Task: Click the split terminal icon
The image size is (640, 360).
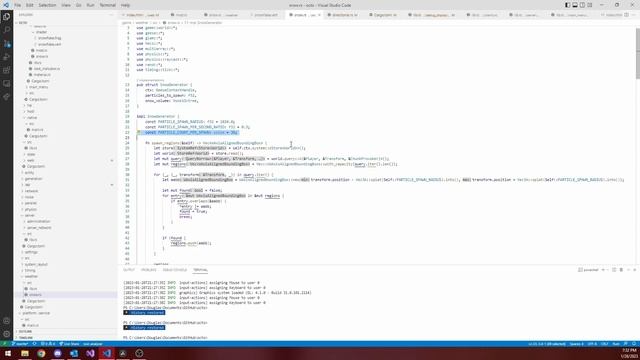Action: pyautogui.click(x=614, y=270)
